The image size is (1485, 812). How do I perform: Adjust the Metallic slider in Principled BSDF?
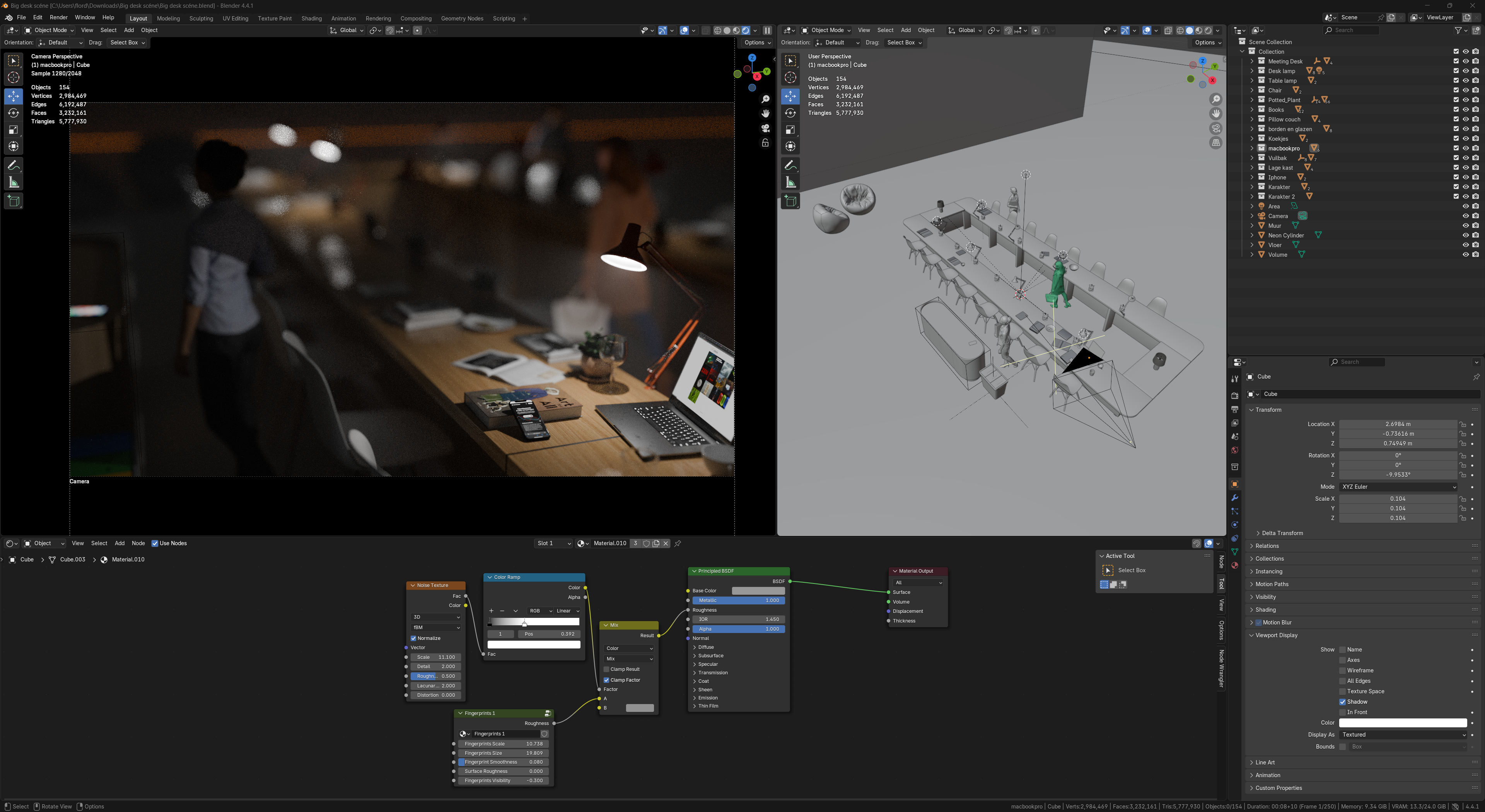[739, 600]
